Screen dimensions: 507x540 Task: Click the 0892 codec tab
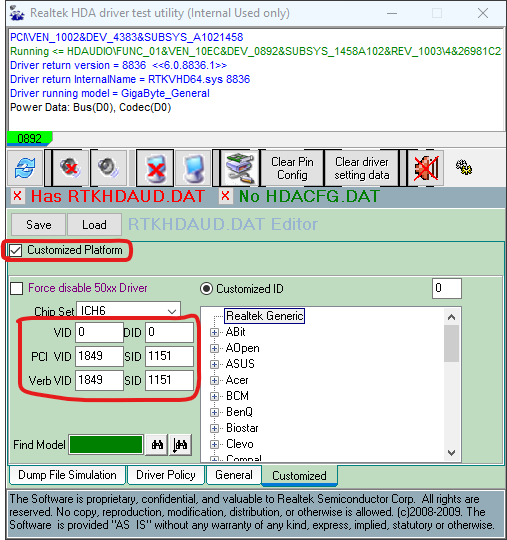pyautogui.click(x=30, y=139)
